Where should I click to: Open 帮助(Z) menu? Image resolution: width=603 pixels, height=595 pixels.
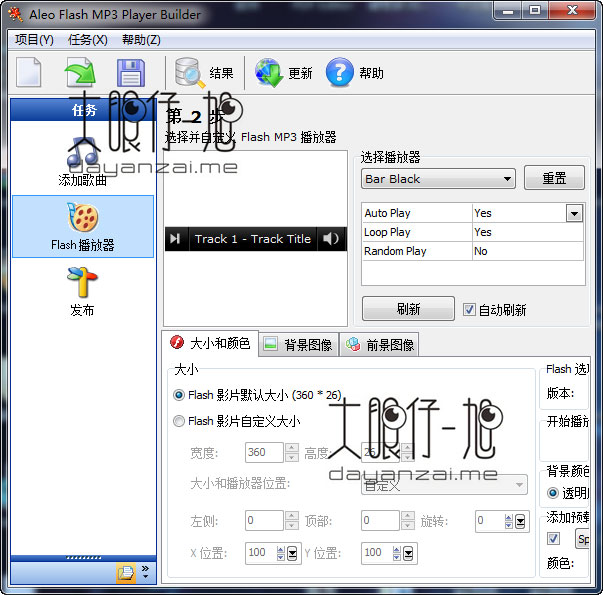point(141,40)
